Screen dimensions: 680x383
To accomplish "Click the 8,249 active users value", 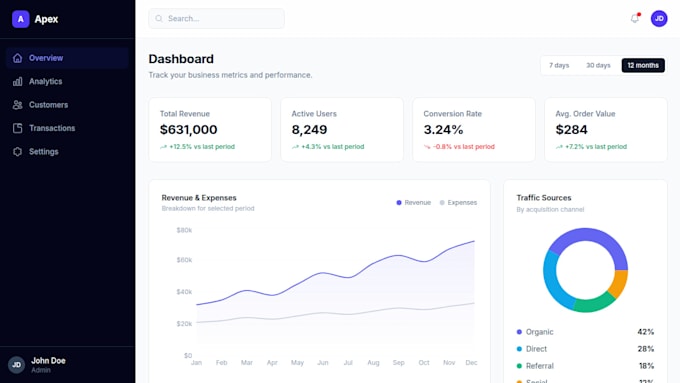I will (x=309, y=130).
